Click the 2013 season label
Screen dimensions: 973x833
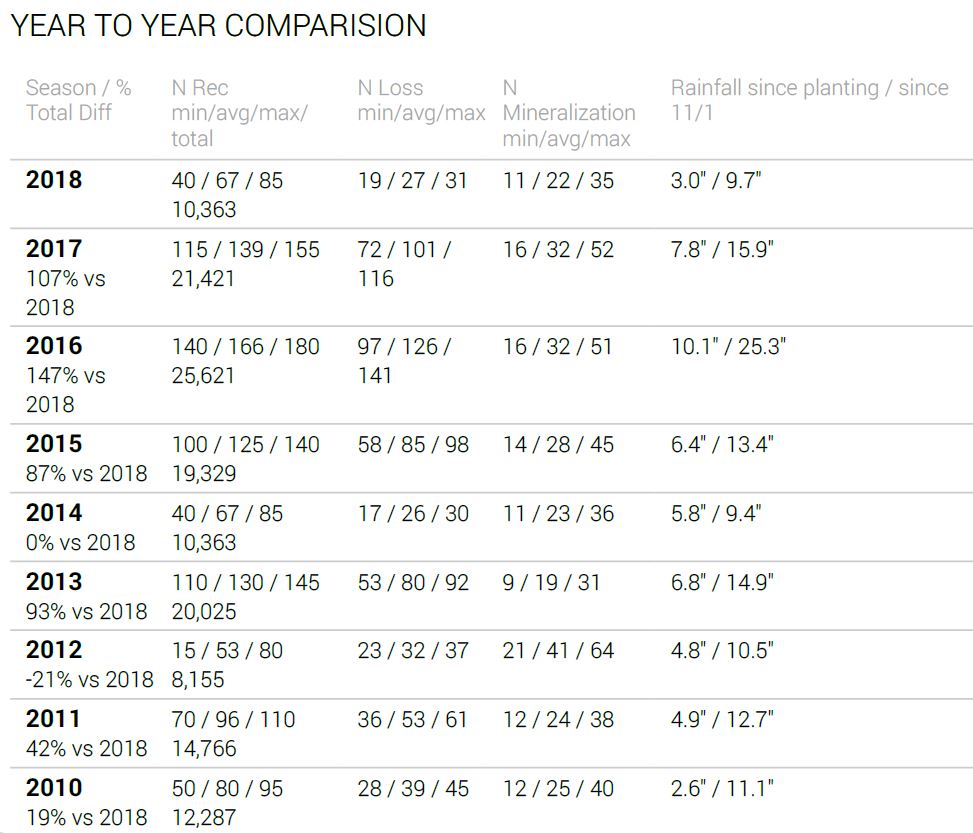point(54,582)
